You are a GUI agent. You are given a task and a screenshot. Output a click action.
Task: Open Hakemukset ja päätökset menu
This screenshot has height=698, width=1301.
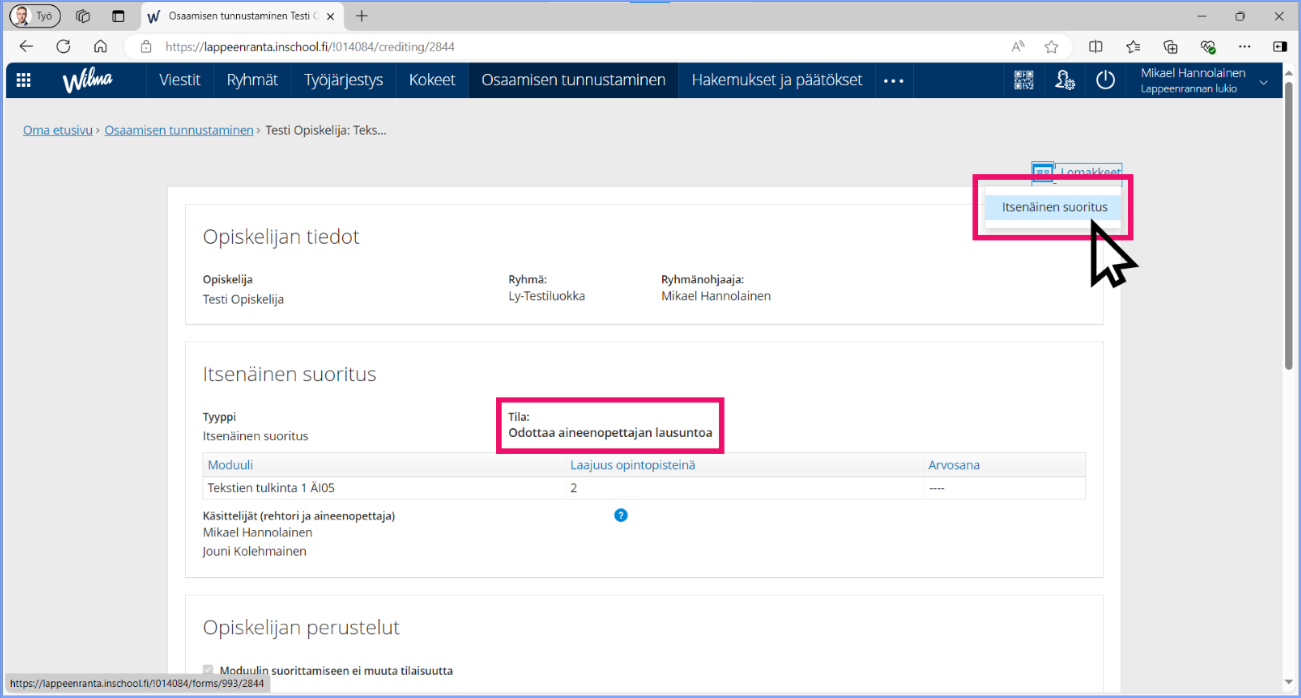[x=777, y=80]
